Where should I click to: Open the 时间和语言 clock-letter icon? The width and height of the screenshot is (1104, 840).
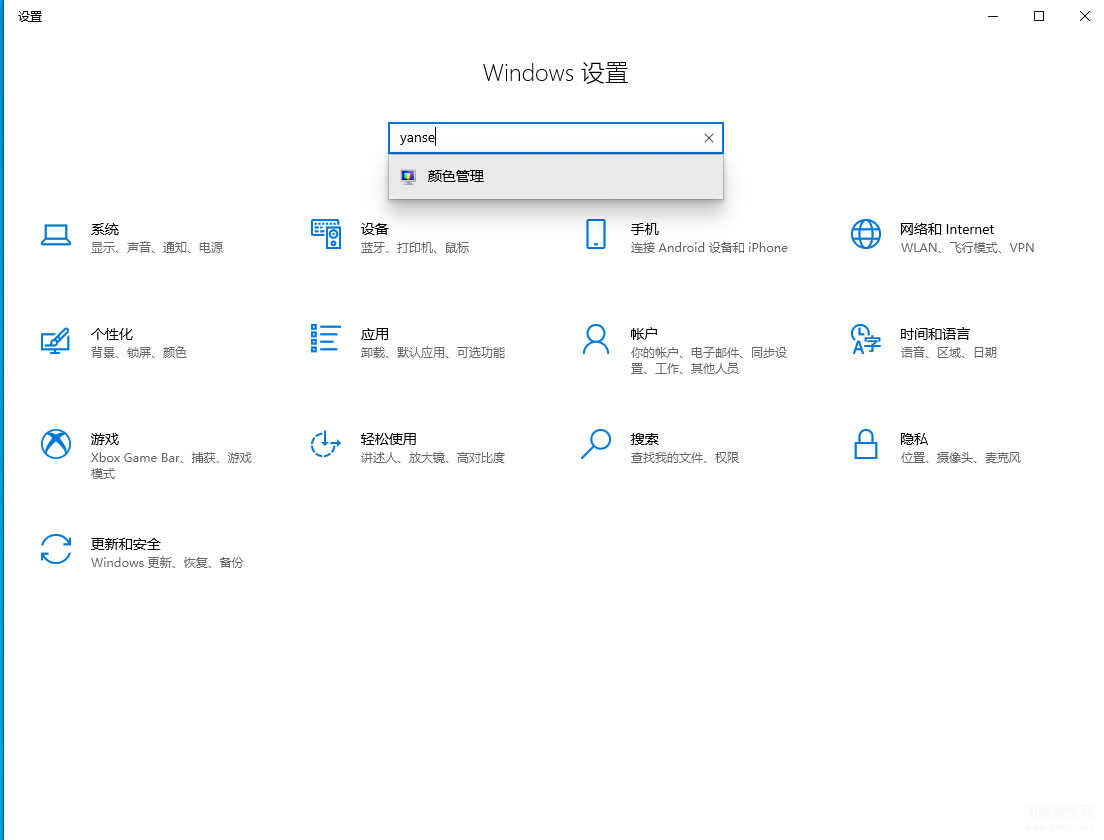pyautogui.click(x=865, y=339)
